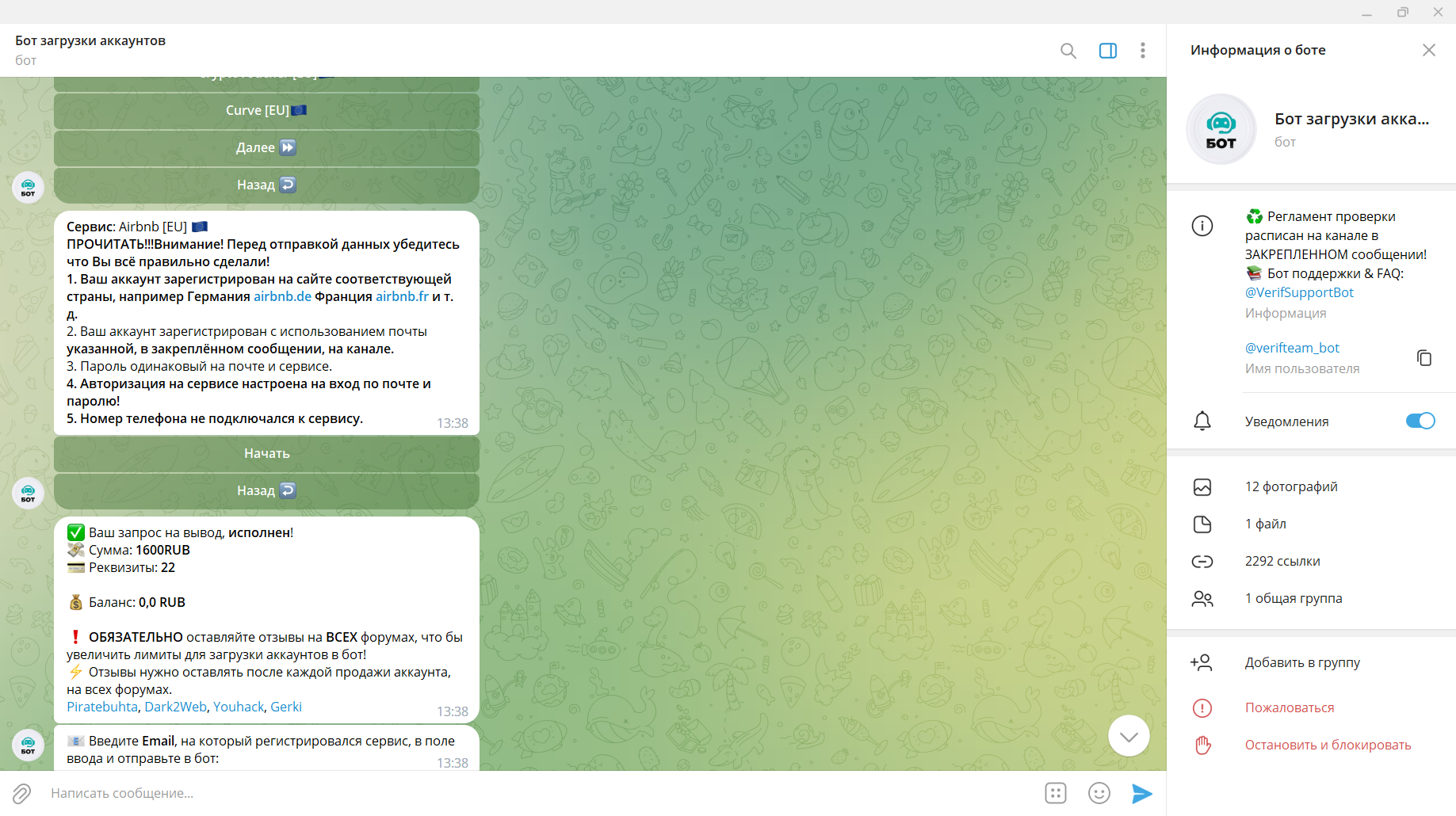This screenshot has width=1456, height=816.
Task: Toggle the side panel icon in header
Action: (1107, 51)
